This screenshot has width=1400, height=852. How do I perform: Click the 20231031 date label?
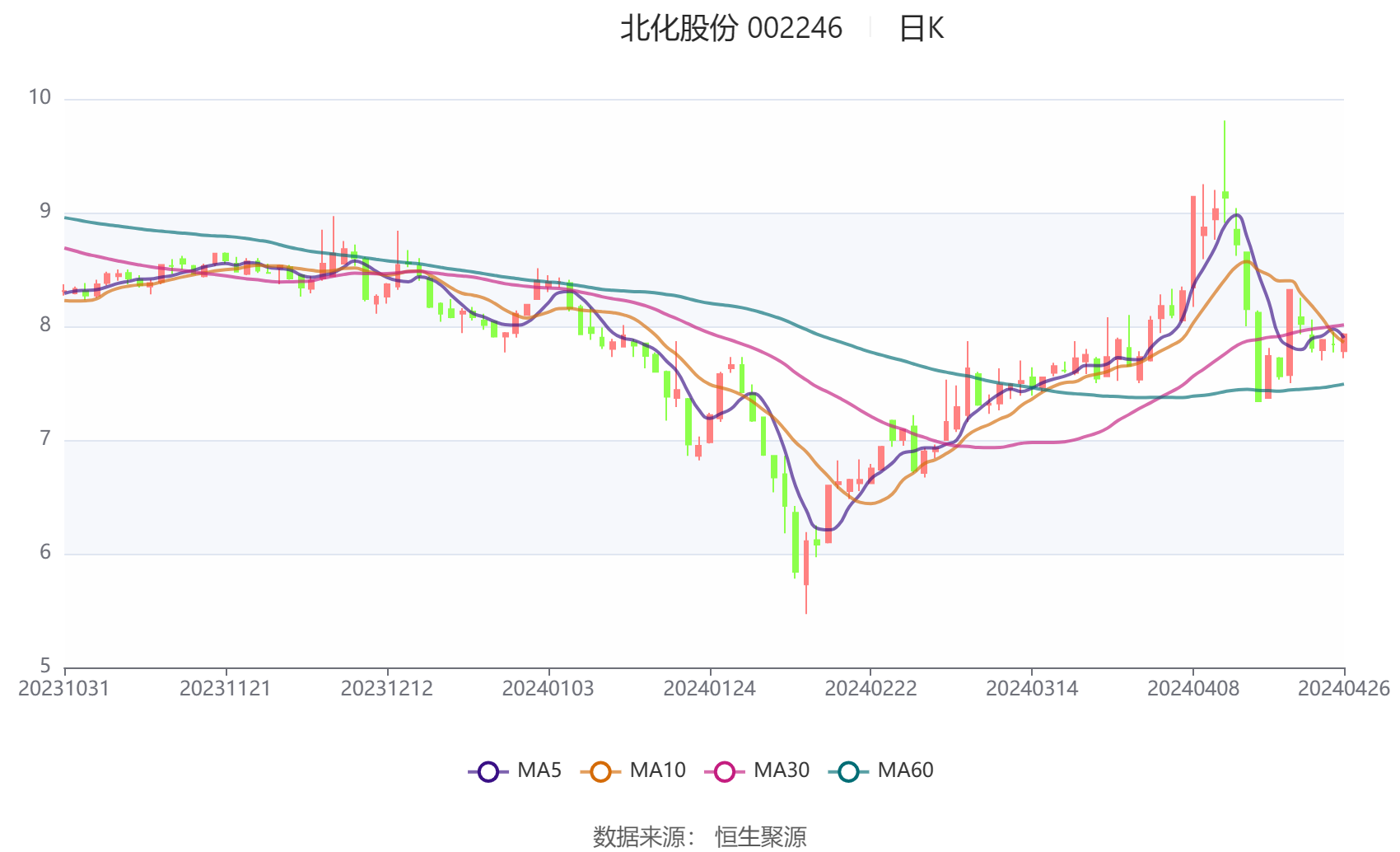[x=63, y=688]
